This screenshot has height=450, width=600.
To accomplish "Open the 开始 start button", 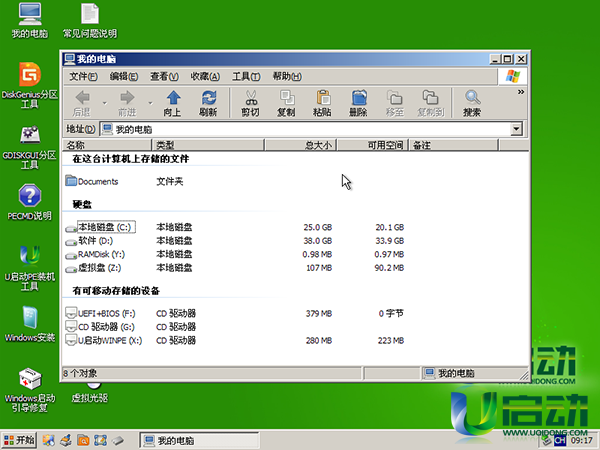I will pos(19,440).
